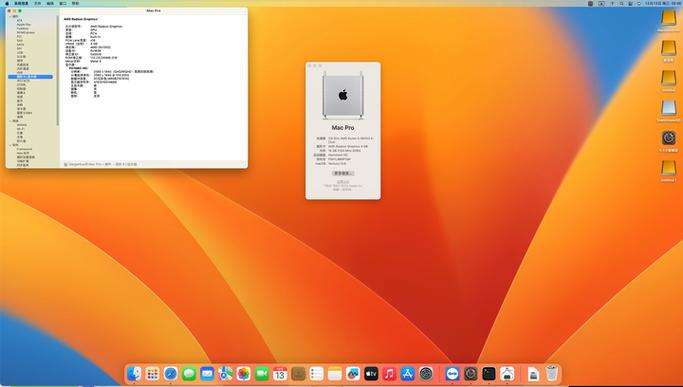Launch Apple TV from the Dock
Screen dimensions: 683x387
(x=371, y=373)
